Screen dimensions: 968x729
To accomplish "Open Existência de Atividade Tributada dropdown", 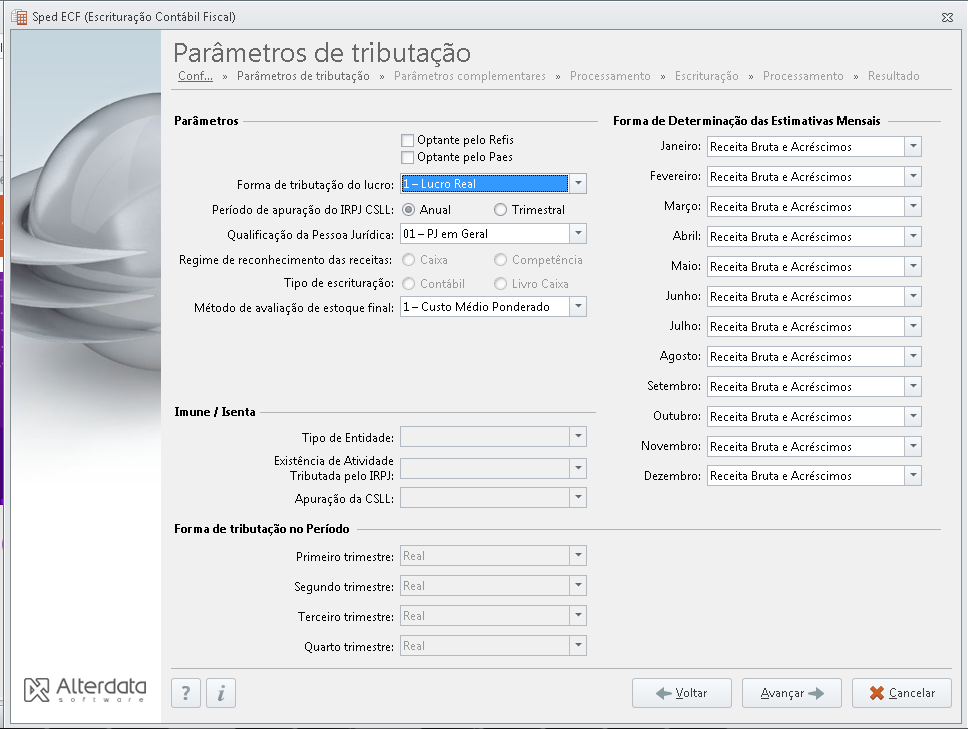I will coord(578,469).
